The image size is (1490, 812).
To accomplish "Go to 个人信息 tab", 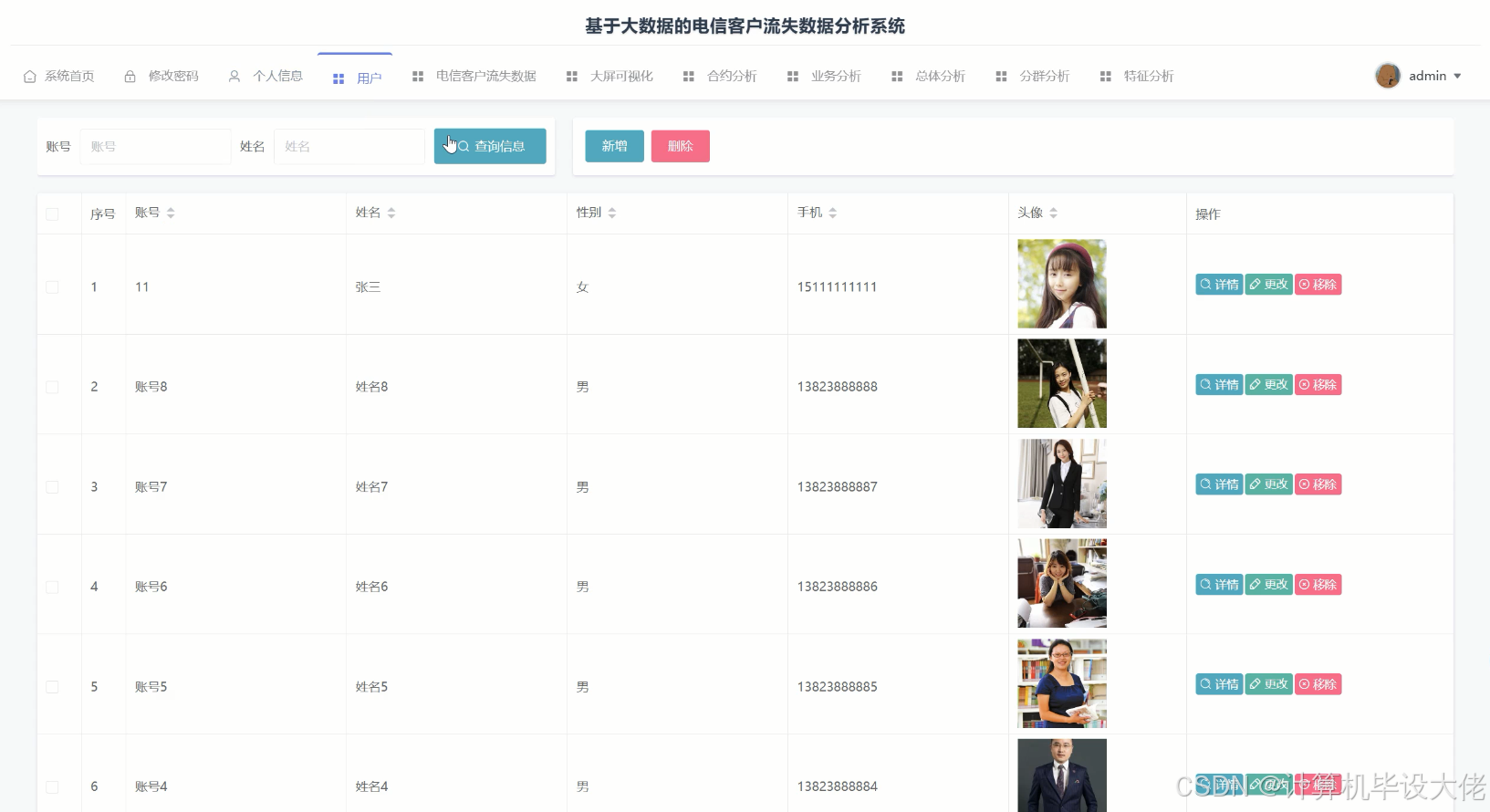I will (x=266, y=77).
